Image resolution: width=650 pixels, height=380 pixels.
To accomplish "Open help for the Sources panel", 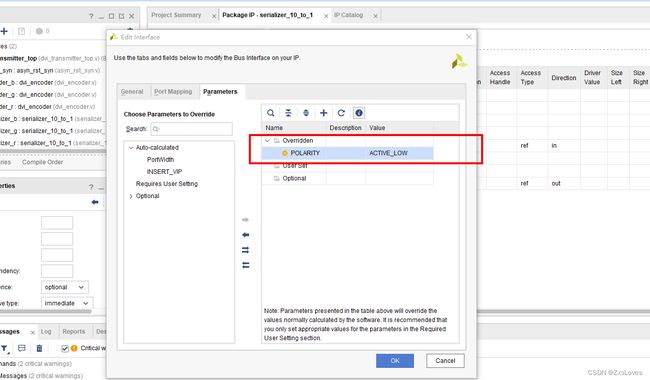I will point(91,16).
